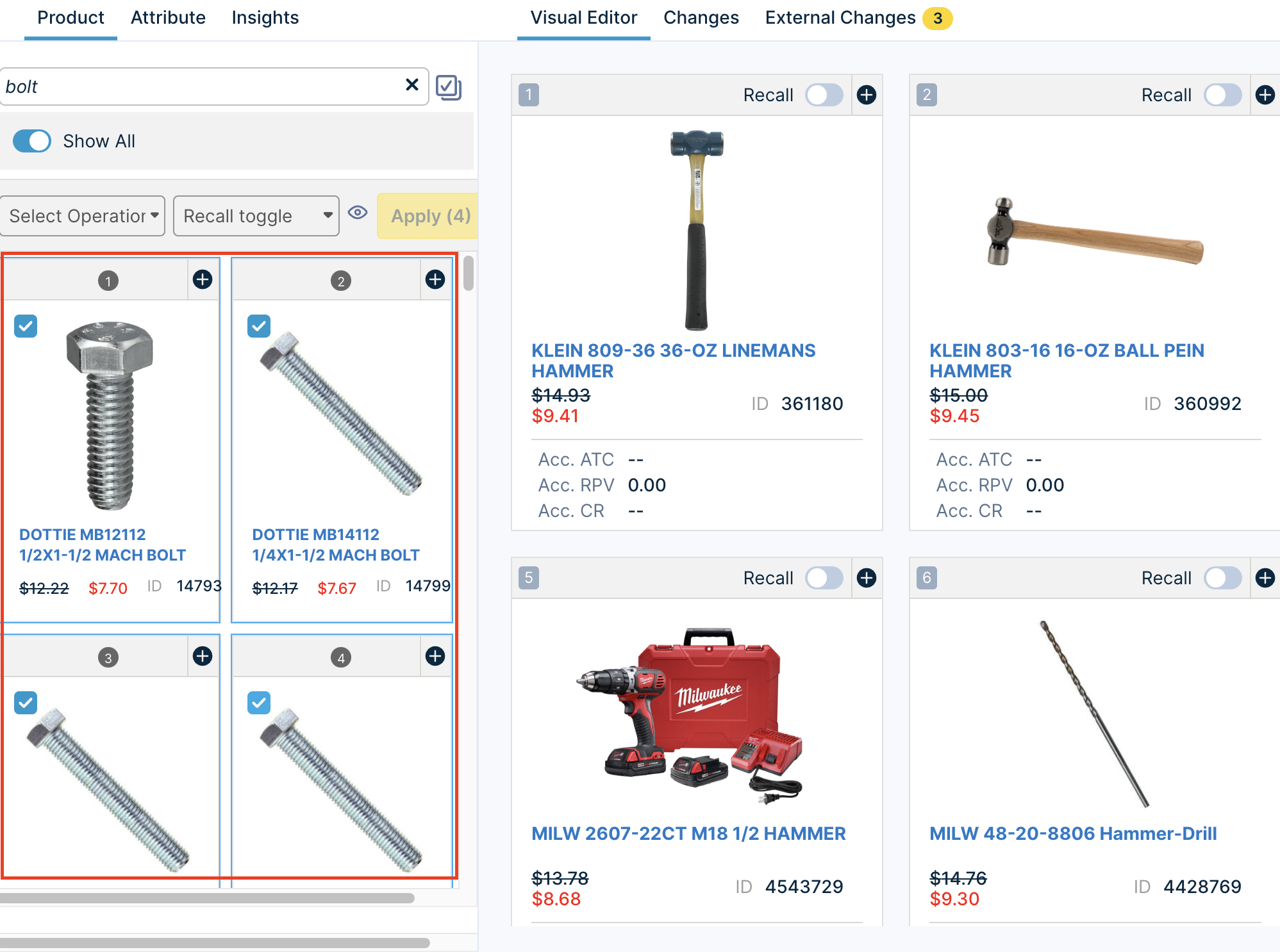Open the Insights tab

tap(265, 18)
